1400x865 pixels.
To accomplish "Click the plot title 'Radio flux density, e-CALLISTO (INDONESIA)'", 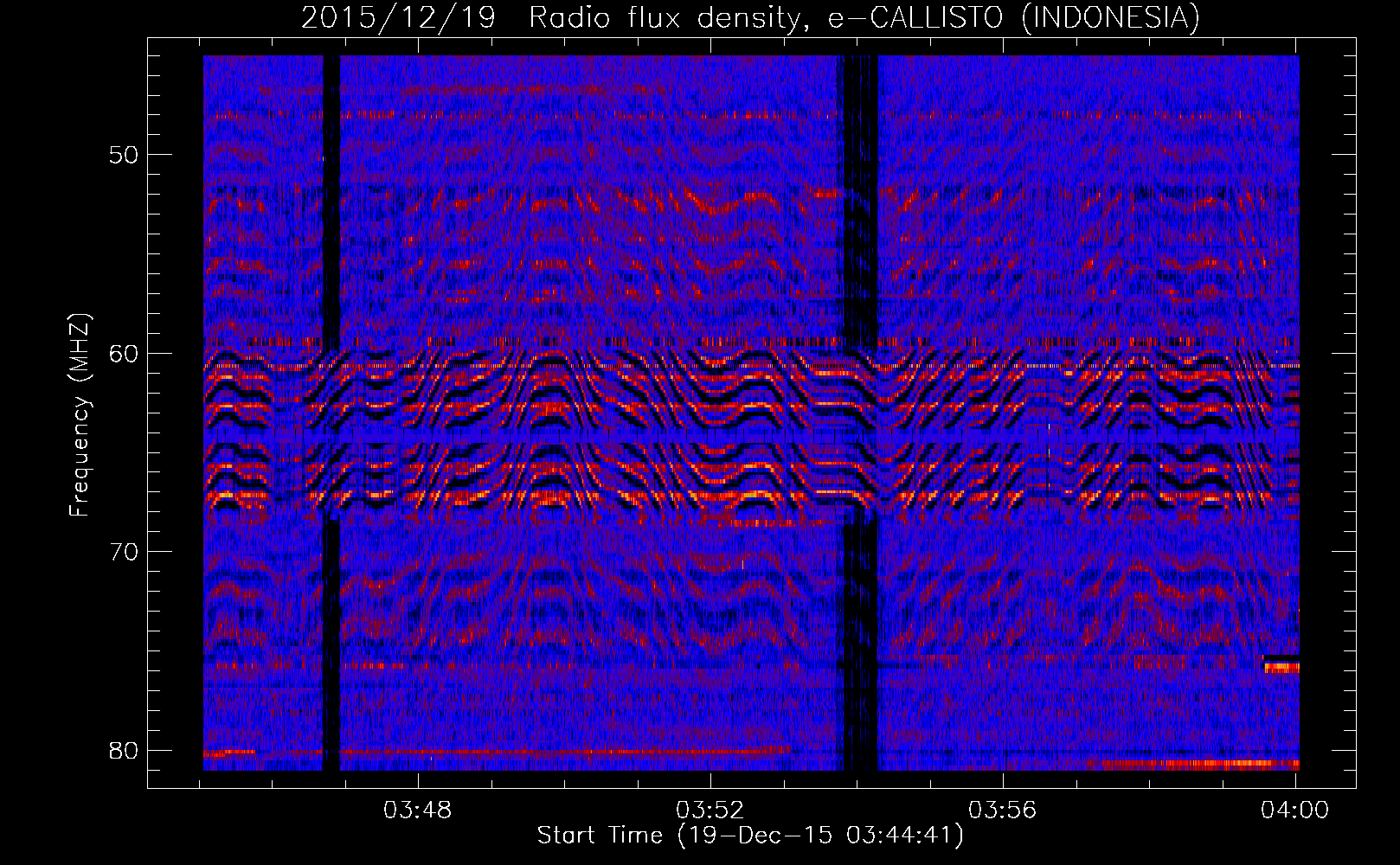I will (864, 17).
